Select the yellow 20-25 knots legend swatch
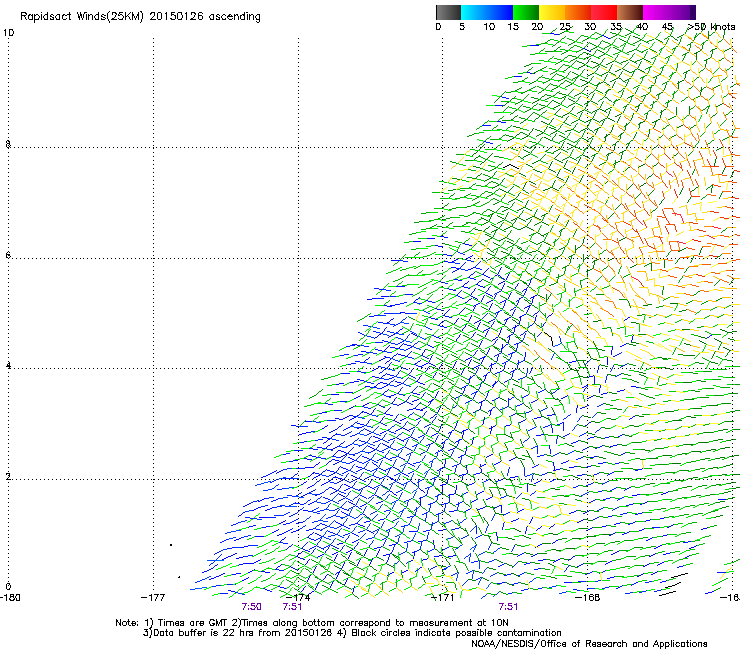The height and width of the screenshot is (650, 740). 552,12
